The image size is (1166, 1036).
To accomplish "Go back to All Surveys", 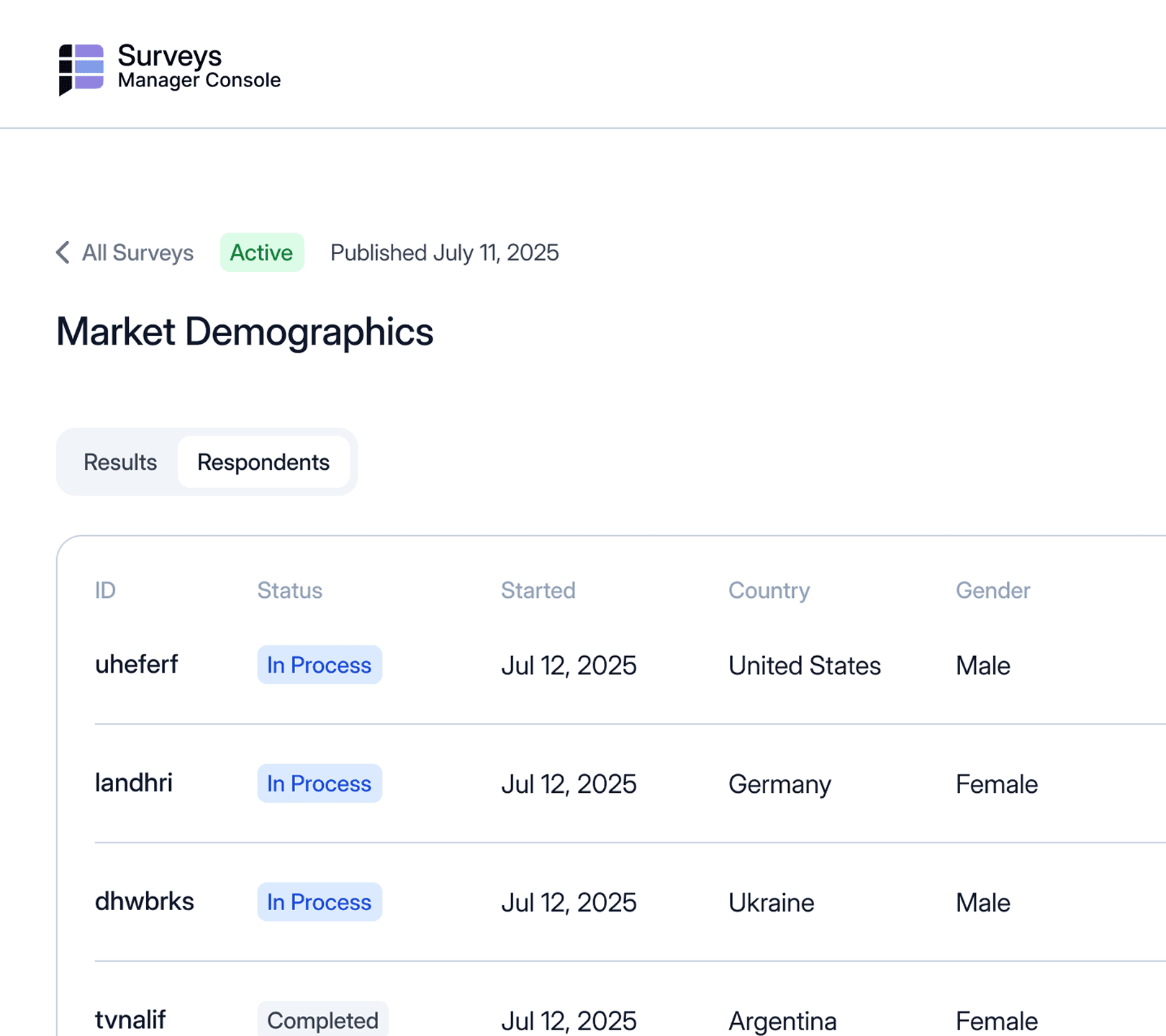I will (137, 253).
